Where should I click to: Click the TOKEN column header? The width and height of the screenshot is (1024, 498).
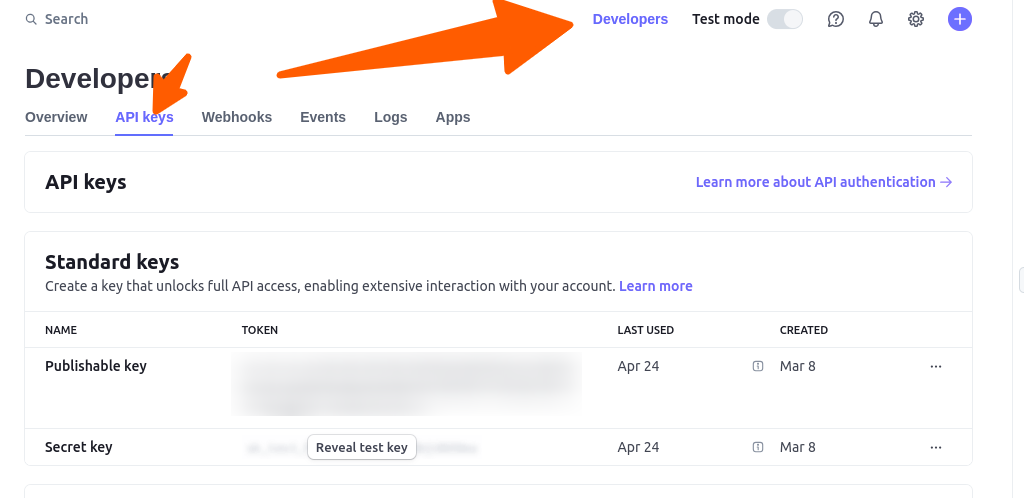260,330
